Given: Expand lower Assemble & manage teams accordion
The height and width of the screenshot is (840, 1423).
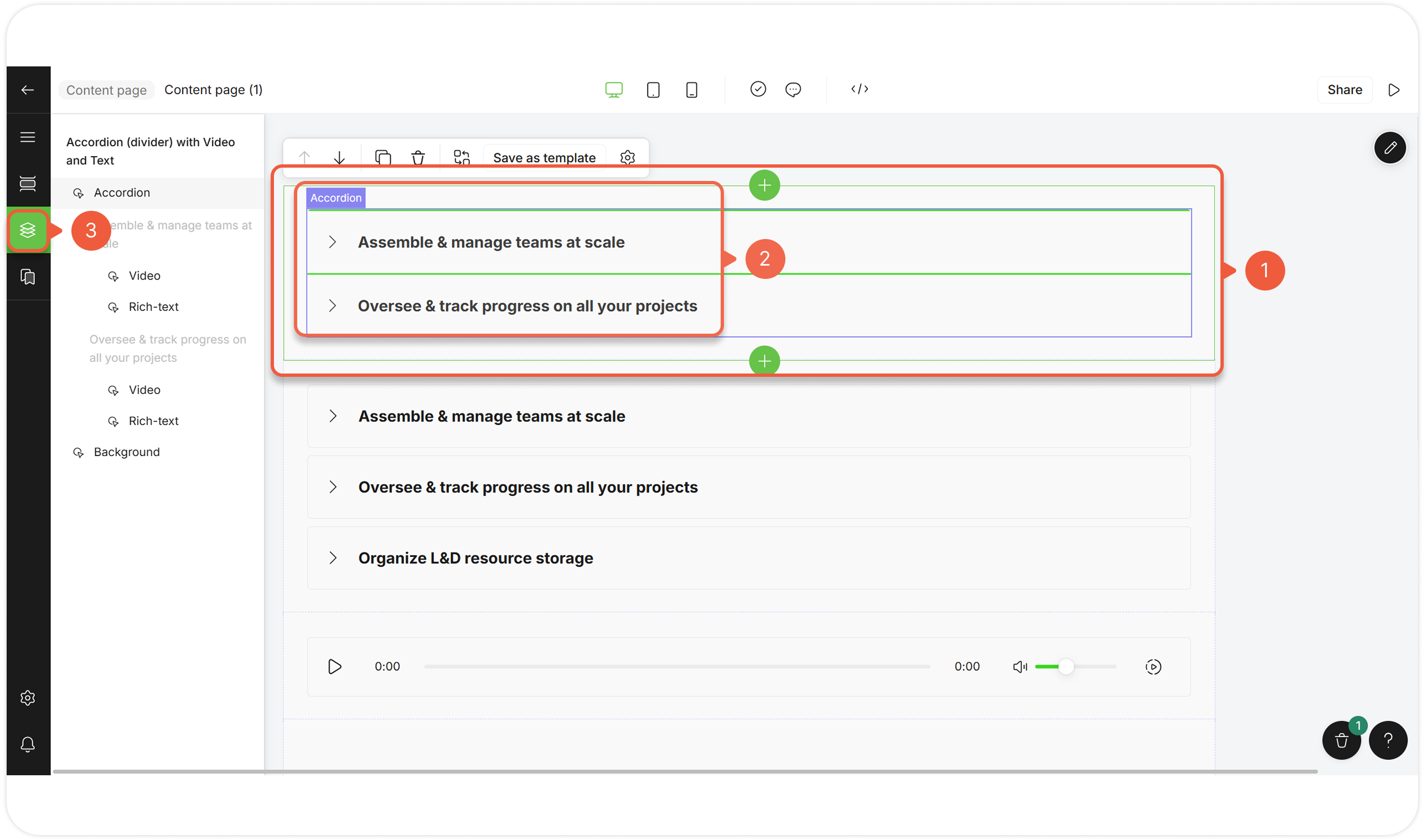Looking at the screenshot, I should click(491, 417).
